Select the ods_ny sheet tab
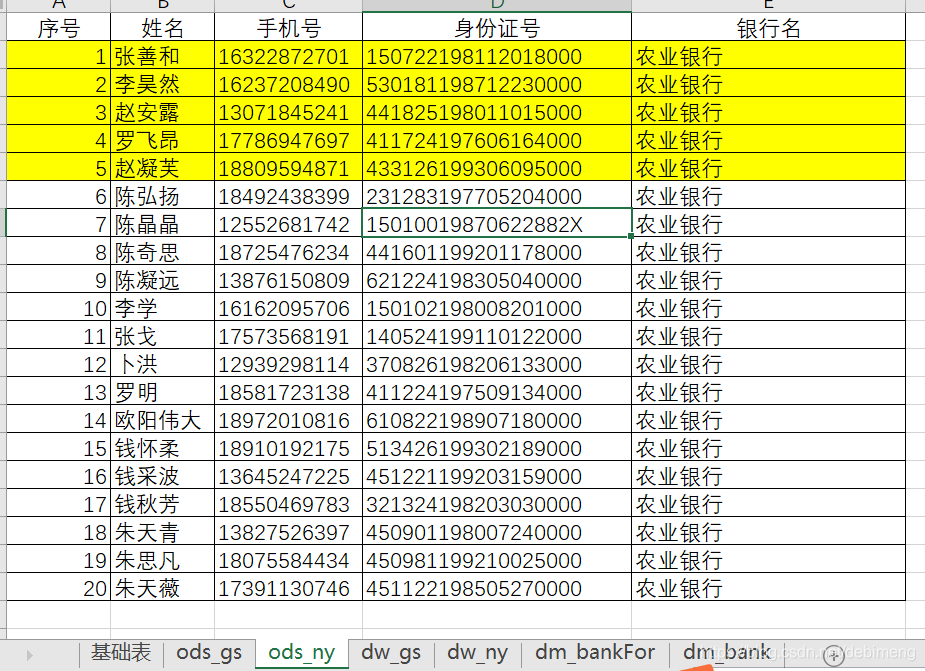This screenshot has height=671, width=925. [301, 653]
